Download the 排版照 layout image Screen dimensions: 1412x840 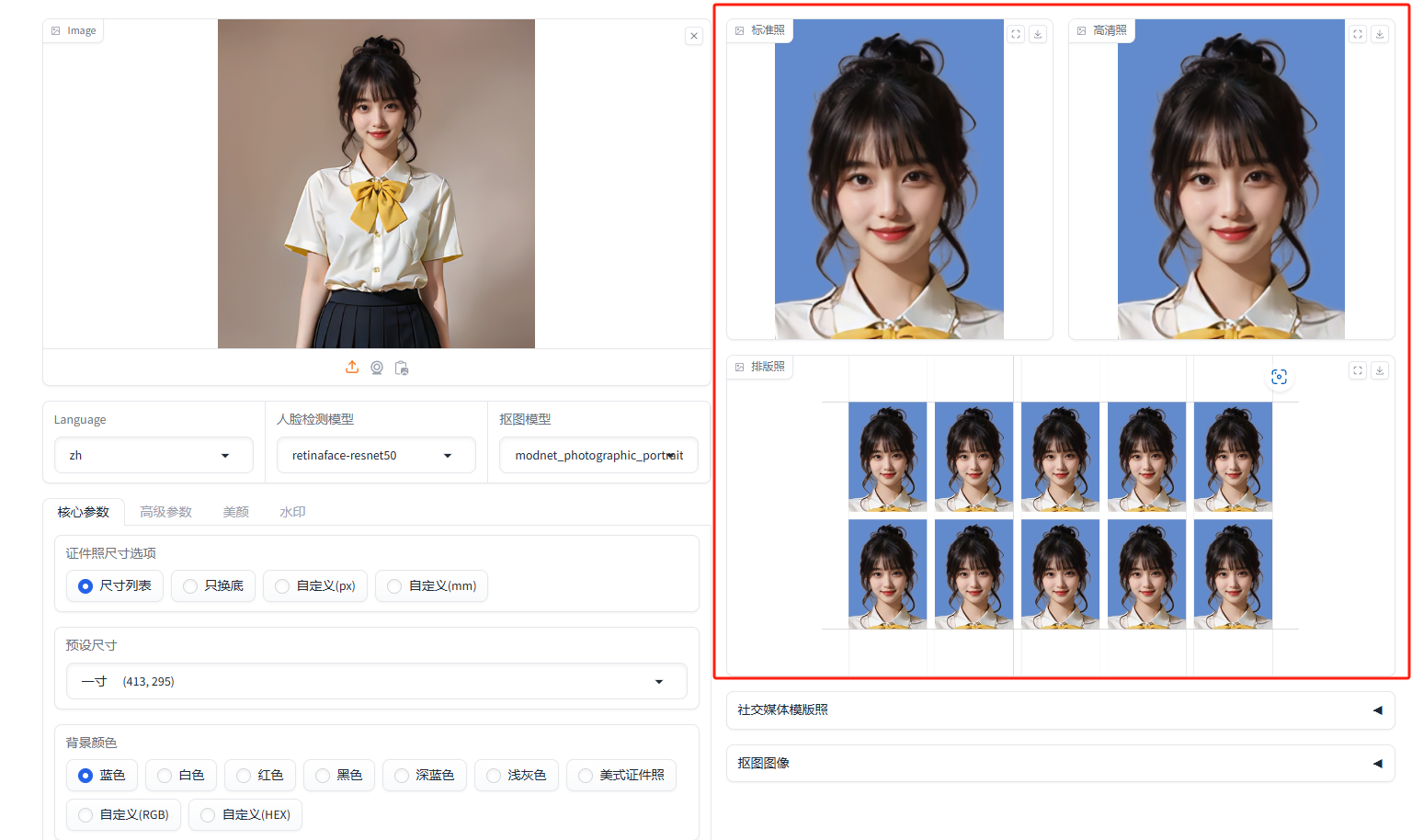(x=1380, y=370)
